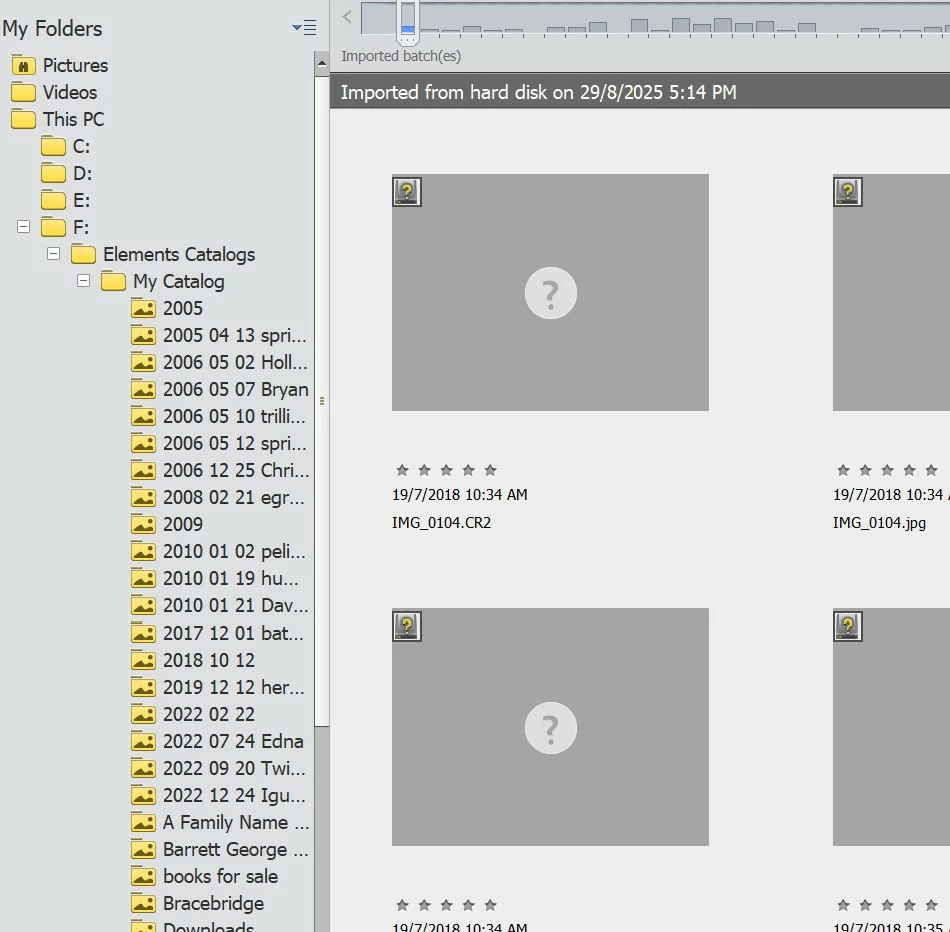Click missing-file icon on IMG_0104.jpg
The width and height of the screenshot is (950, 932).
848,192
